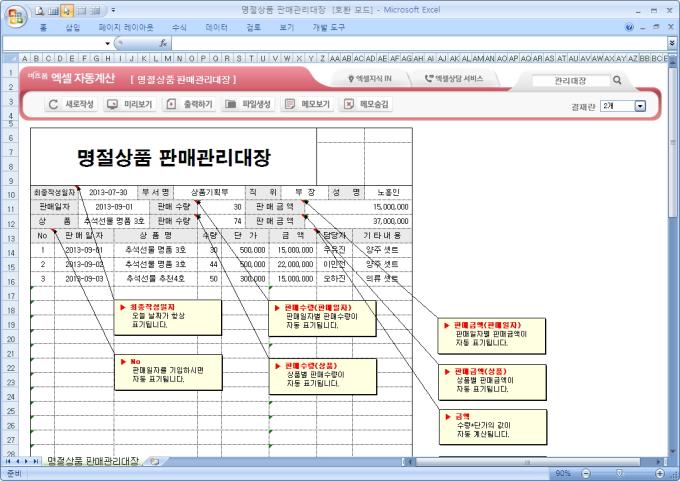
Task: Open the quick access toolbar customize arrow
Action: [x=113, y=10]
